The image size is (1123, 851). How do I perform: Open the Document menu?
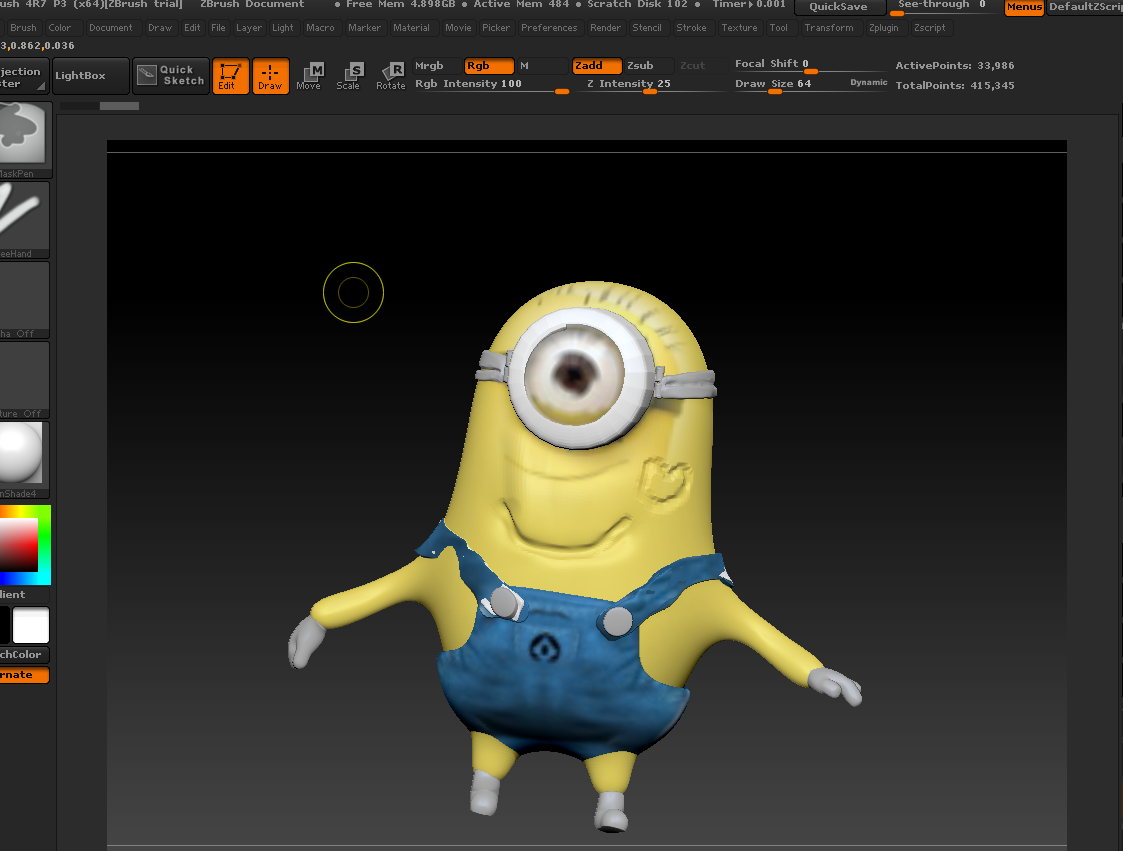(x=110, y=28)
